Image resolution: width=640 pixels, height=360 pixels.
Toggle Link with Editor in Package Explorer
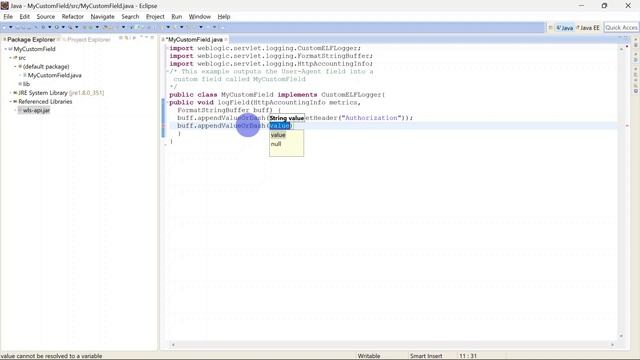coord(127,38)
